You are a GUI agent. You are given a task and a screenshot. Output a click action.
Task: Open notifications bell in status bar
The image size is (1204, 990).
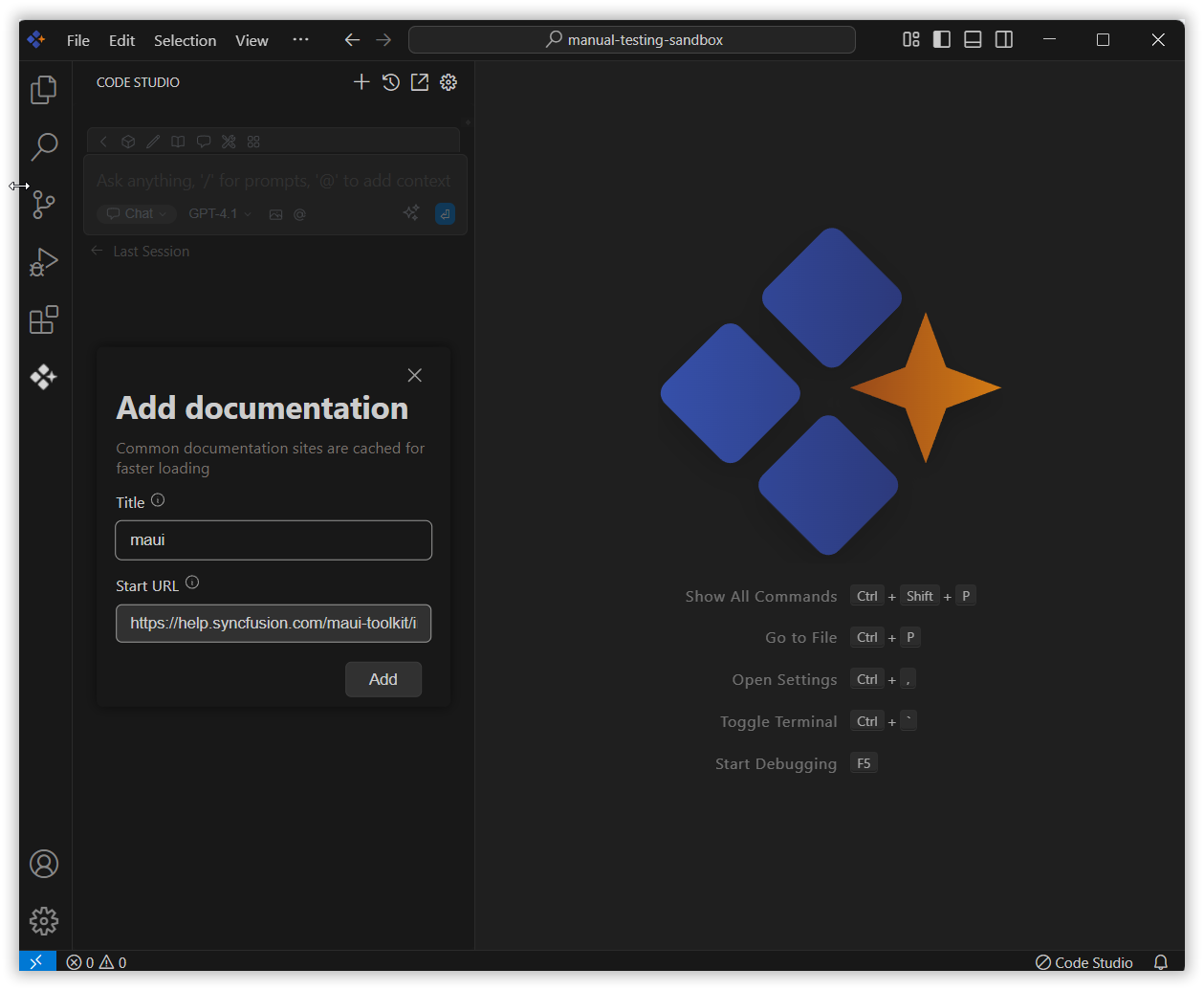(1161, 962)
